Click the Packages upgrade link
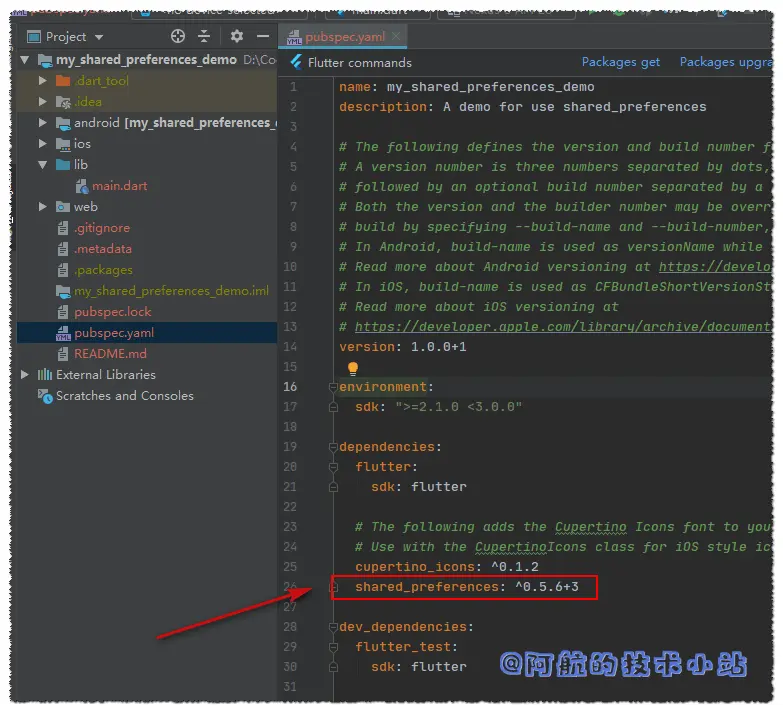Image resolution: width=783 pixels, height=712 pixels. 726,62
